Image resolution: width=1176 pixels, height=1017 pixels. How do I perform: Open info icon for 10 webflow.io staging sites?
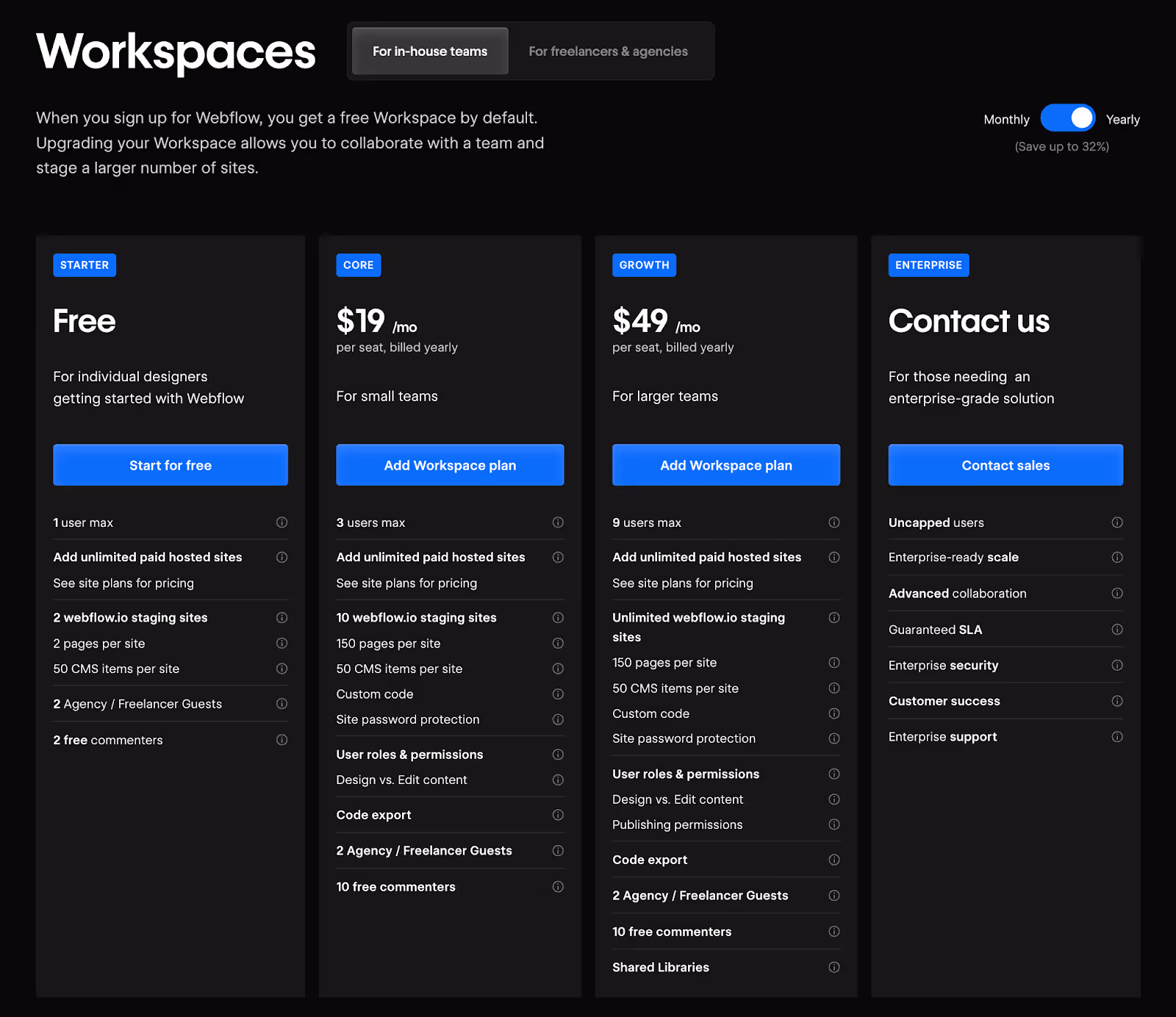558,617
